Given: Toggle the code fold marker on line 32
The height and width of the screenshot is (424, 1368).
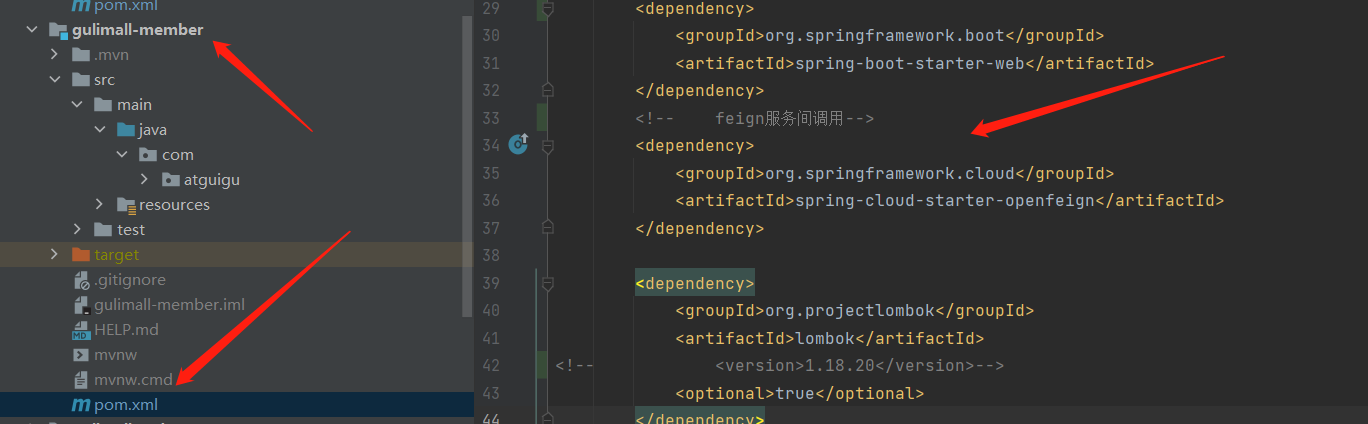Looking at the screenshot, I should 547,90.
